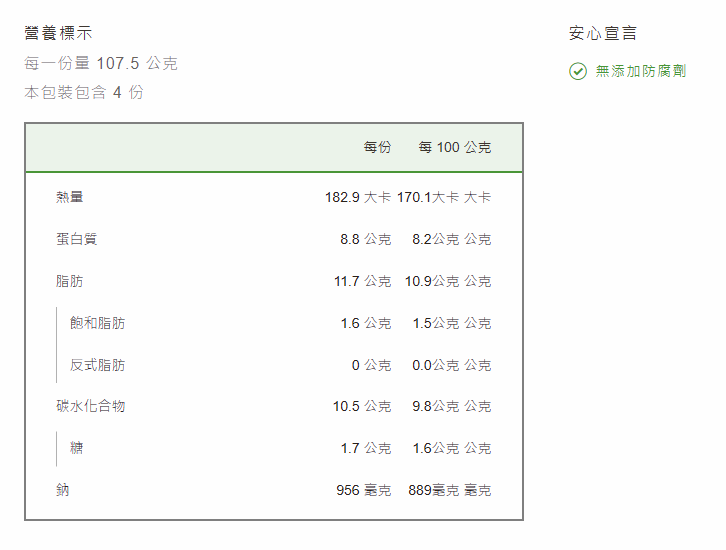
Task: Select the 安心宣言 heading
Action: (x=603, y=33)
